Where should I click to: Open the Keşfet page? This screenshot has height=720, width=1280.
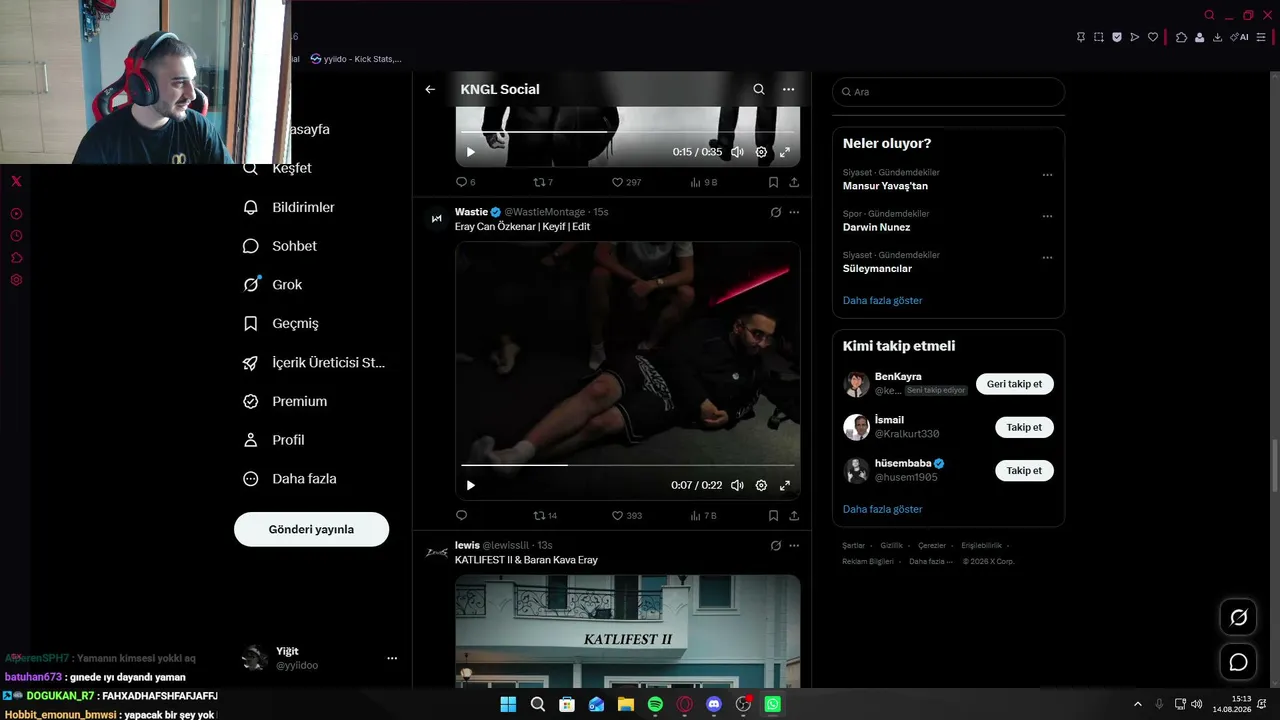(x=278, y=168)
